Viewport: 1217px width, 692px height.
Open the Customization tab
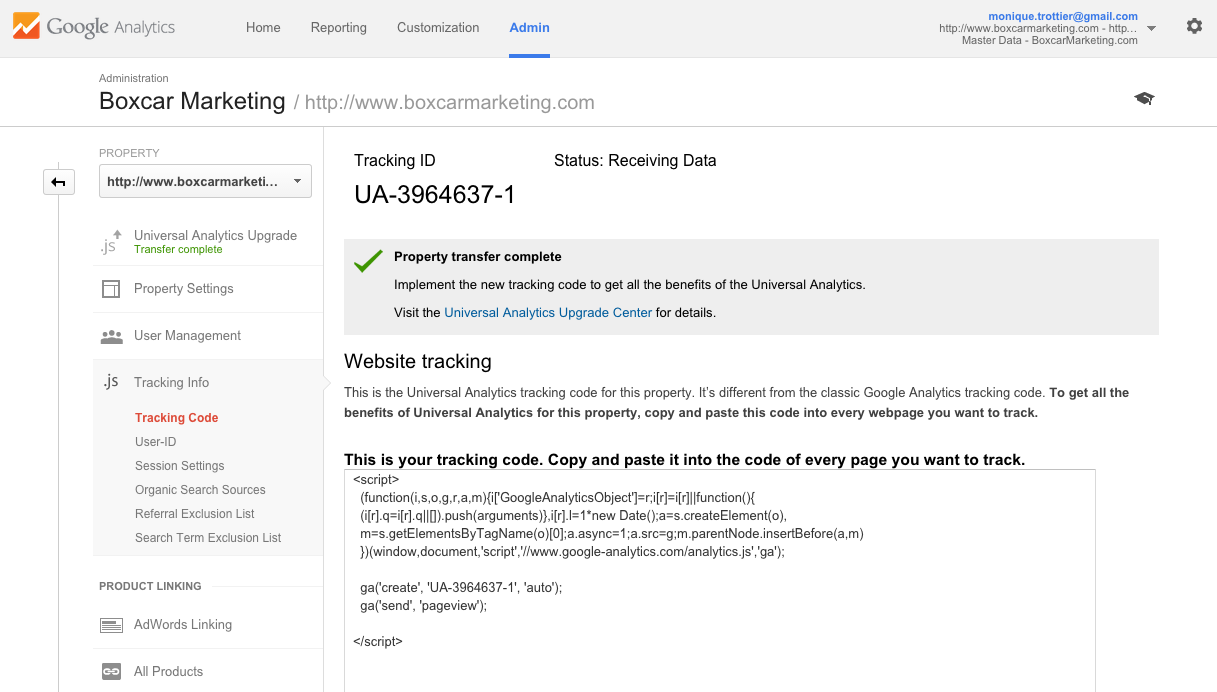438,27
